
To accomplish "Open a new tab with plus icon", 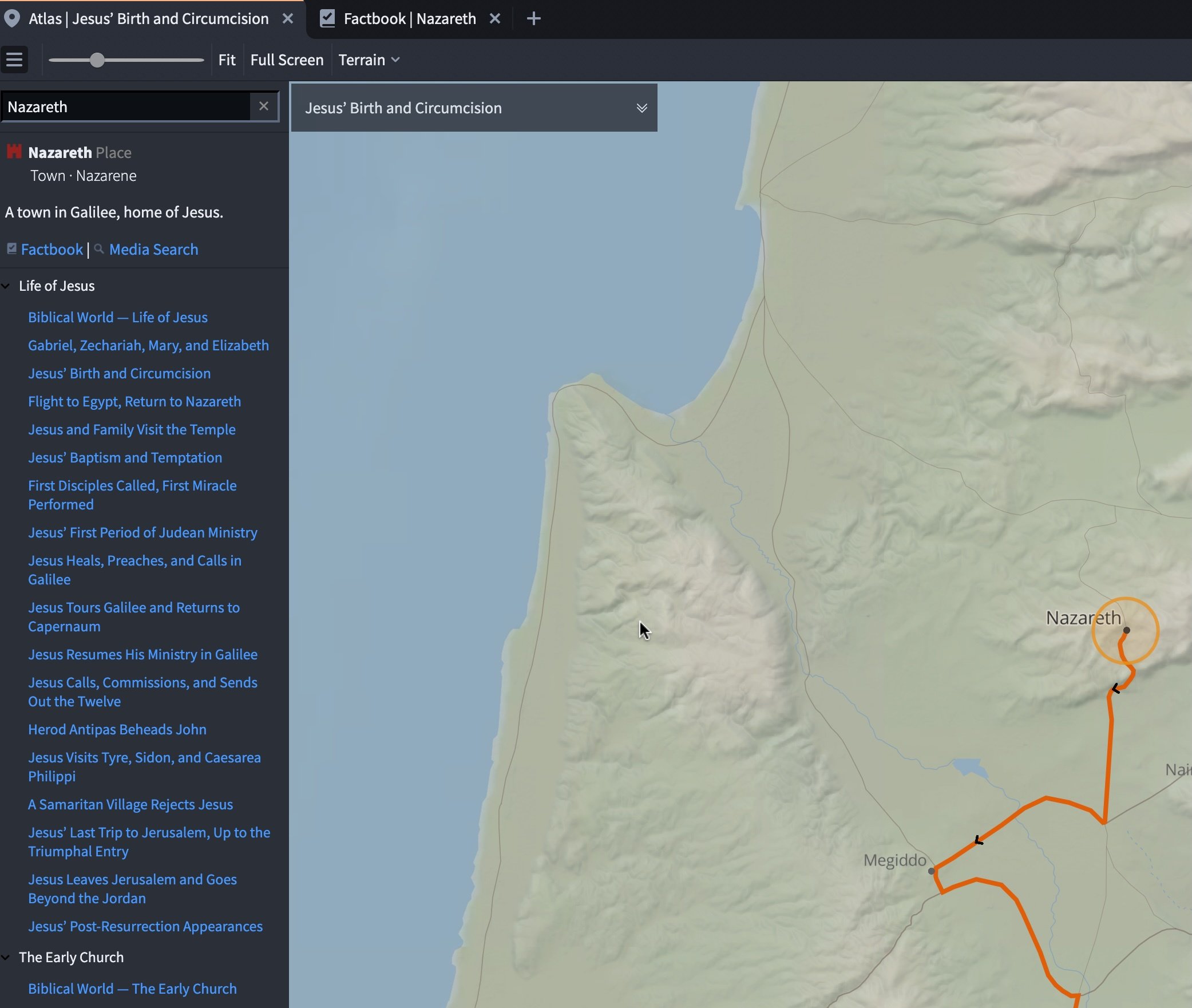I will coord(533,19).
